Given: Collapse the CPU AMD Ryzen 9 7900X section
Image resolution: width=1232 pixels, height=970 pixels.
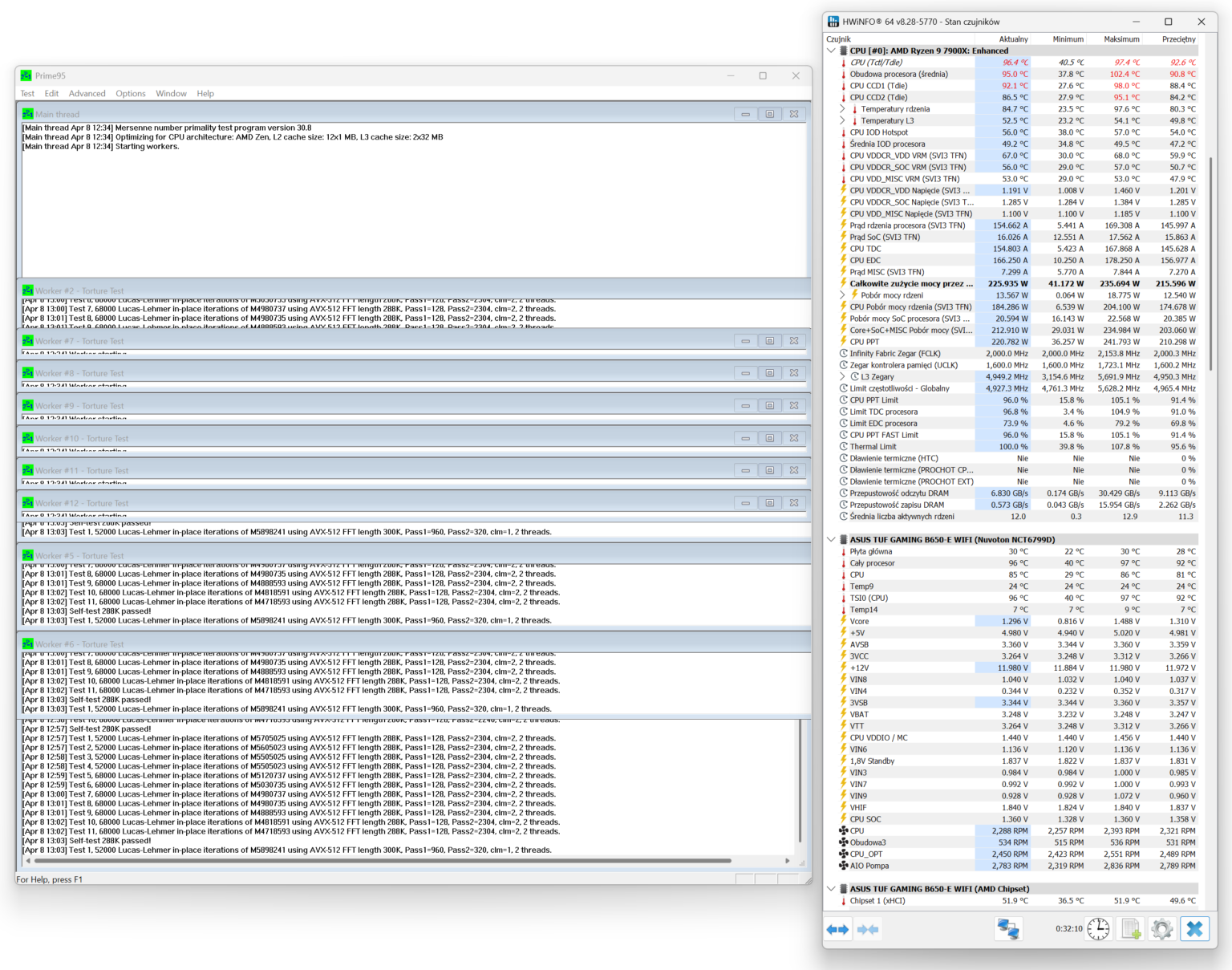Looking at the screenshot, I should coord(831,51).
